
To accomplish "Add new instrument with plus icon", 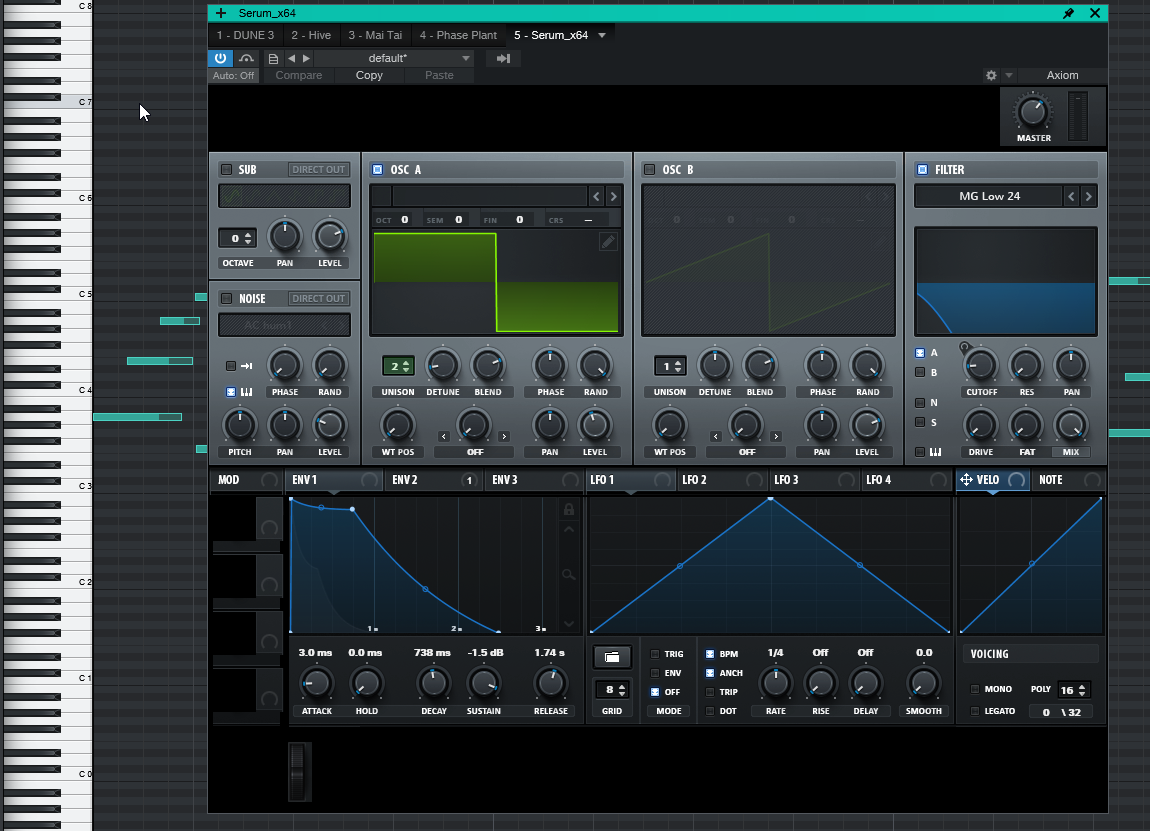I will coord(221,13).
